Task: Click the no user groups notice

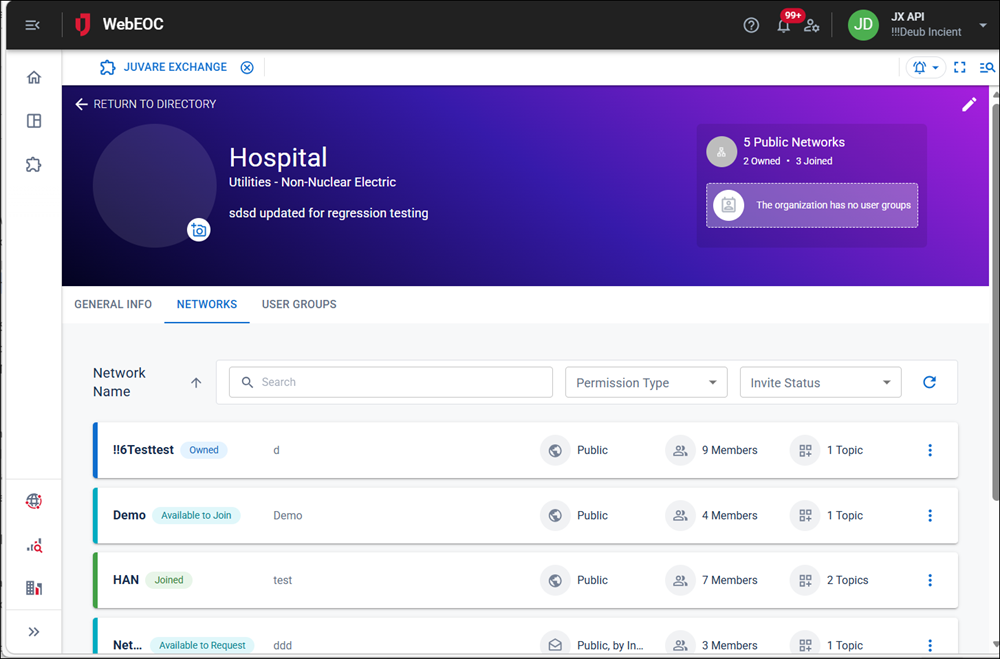Action: click(812, 205)
